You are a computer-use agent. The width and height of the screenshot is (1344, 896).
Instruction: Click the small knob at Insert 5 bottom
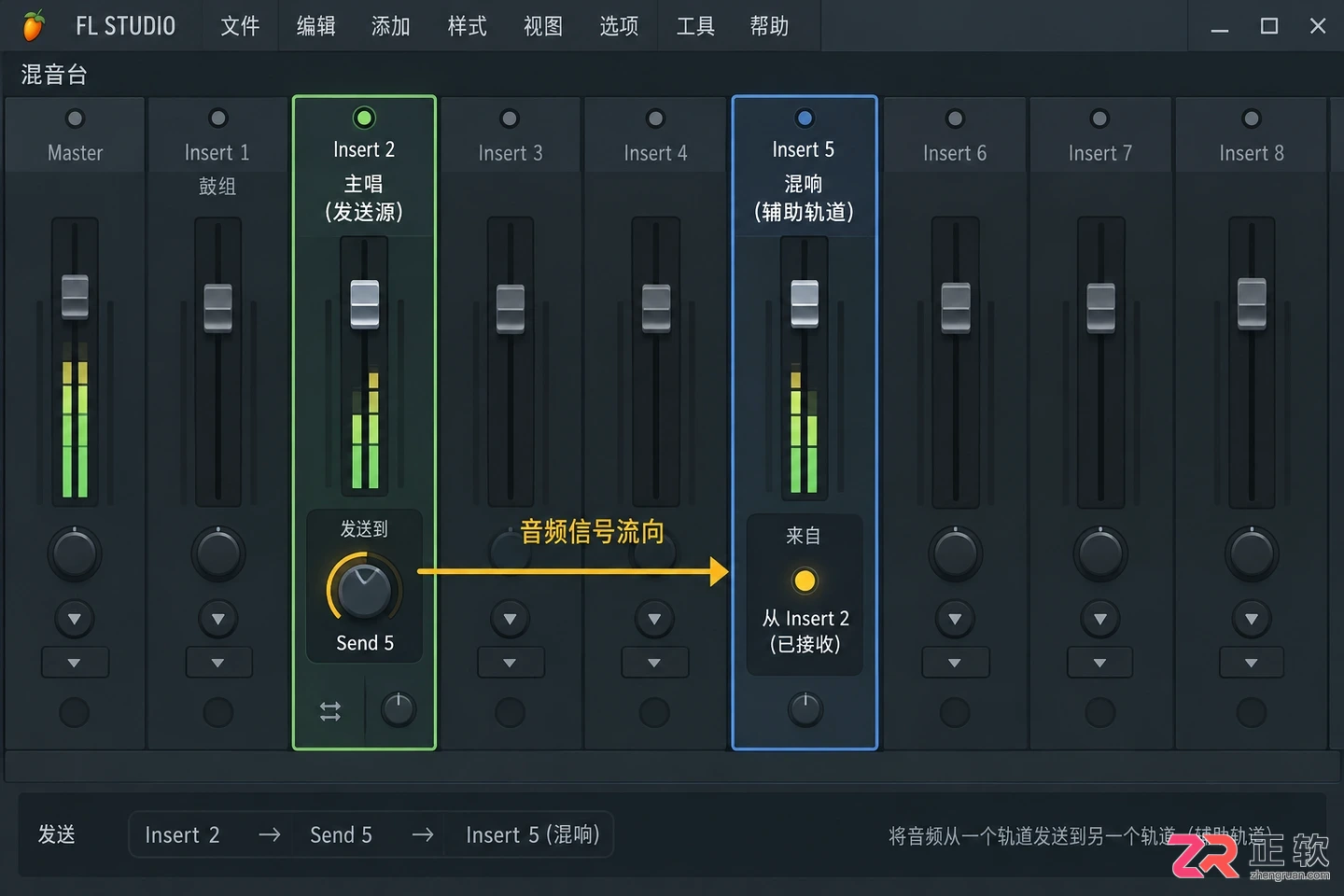[805, 709]
